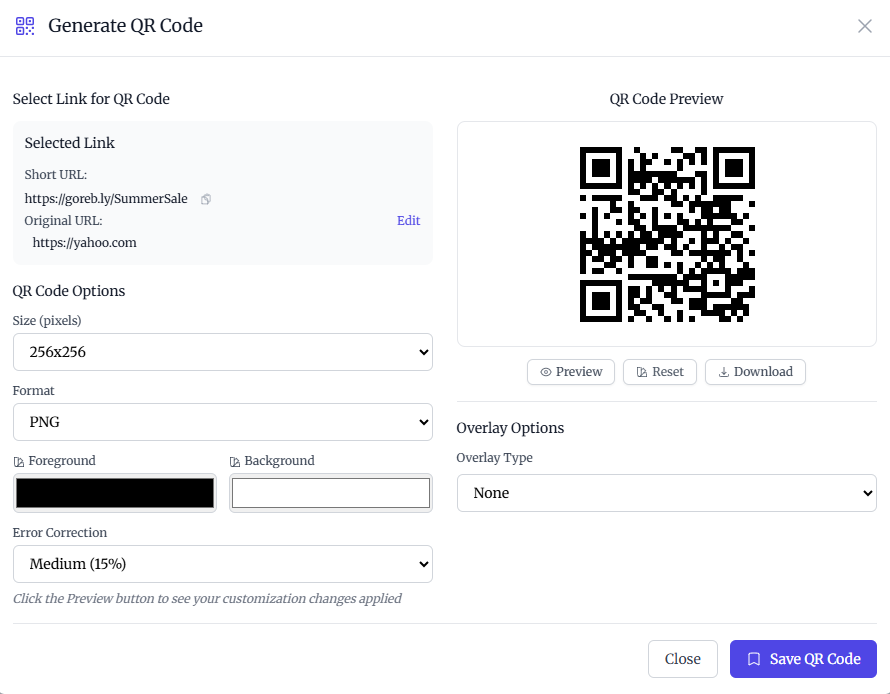This screenshot has width=890, height=694.
Task: Click the eye icon on Preview button
Action: click(546, 372)
